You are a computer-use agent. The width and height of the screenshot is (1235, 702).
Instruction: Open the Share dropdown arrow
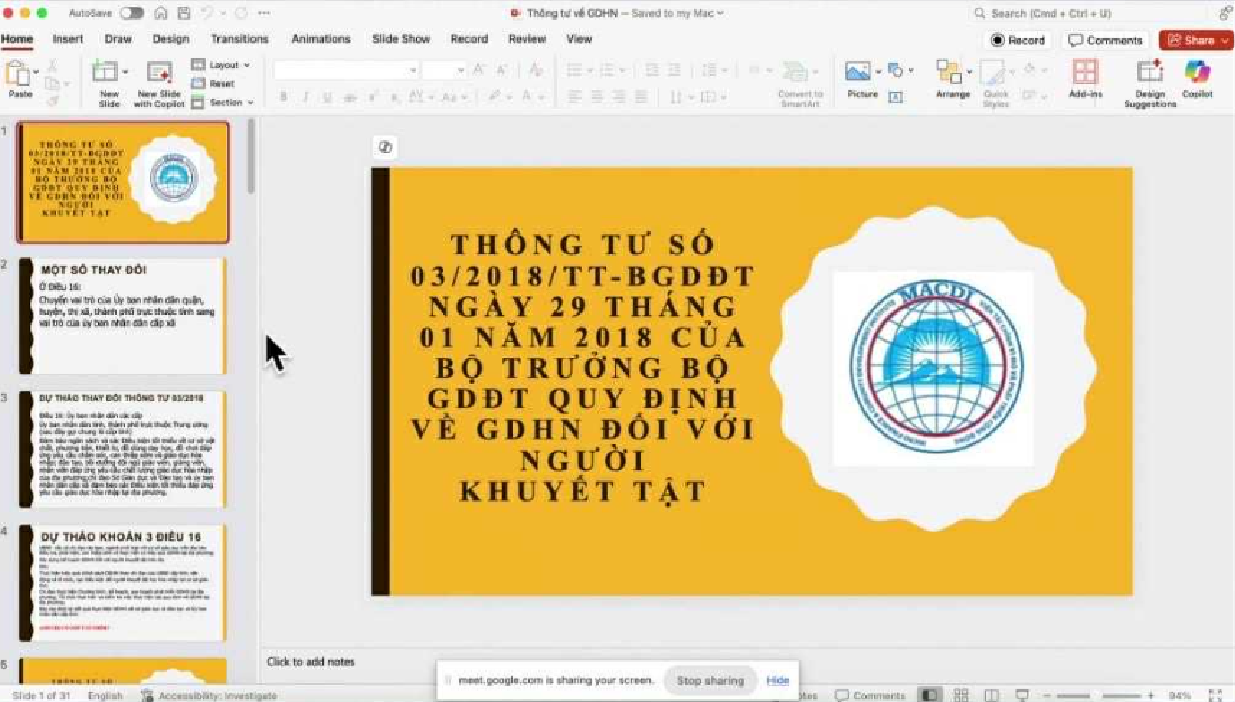(x=1225, y=41)
